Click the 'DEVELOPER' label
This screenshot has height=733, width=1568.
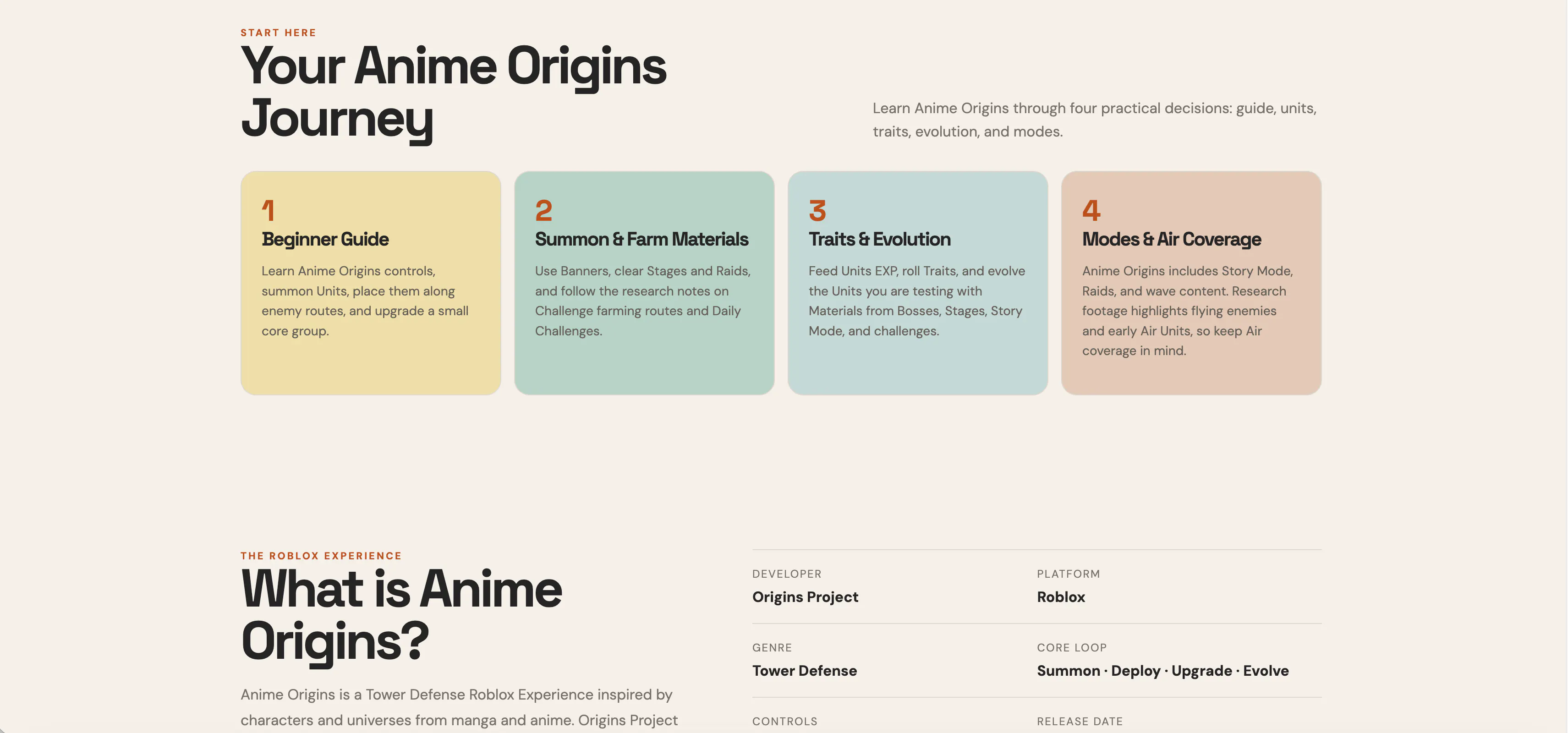tap(786, 574)
